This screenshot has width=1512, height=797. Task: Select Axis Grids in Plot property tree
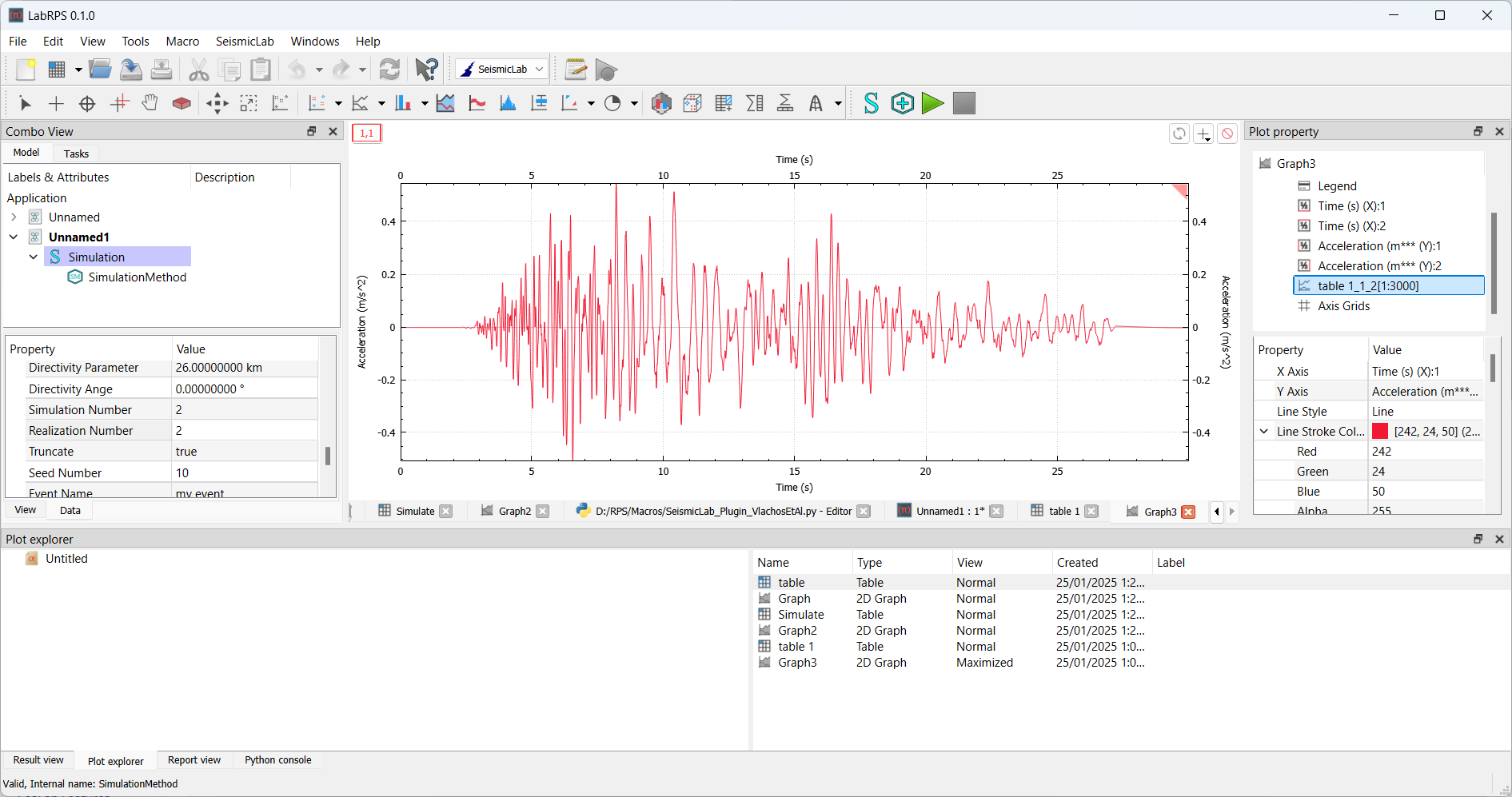tap(1343, 306)
